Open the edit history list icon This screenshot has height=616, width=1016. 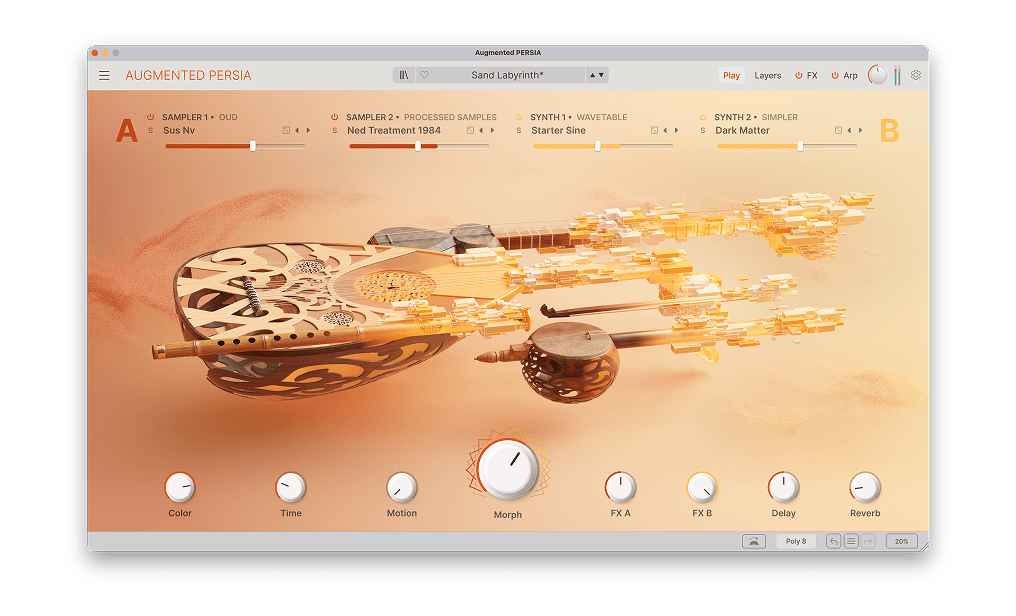point(851,541)
